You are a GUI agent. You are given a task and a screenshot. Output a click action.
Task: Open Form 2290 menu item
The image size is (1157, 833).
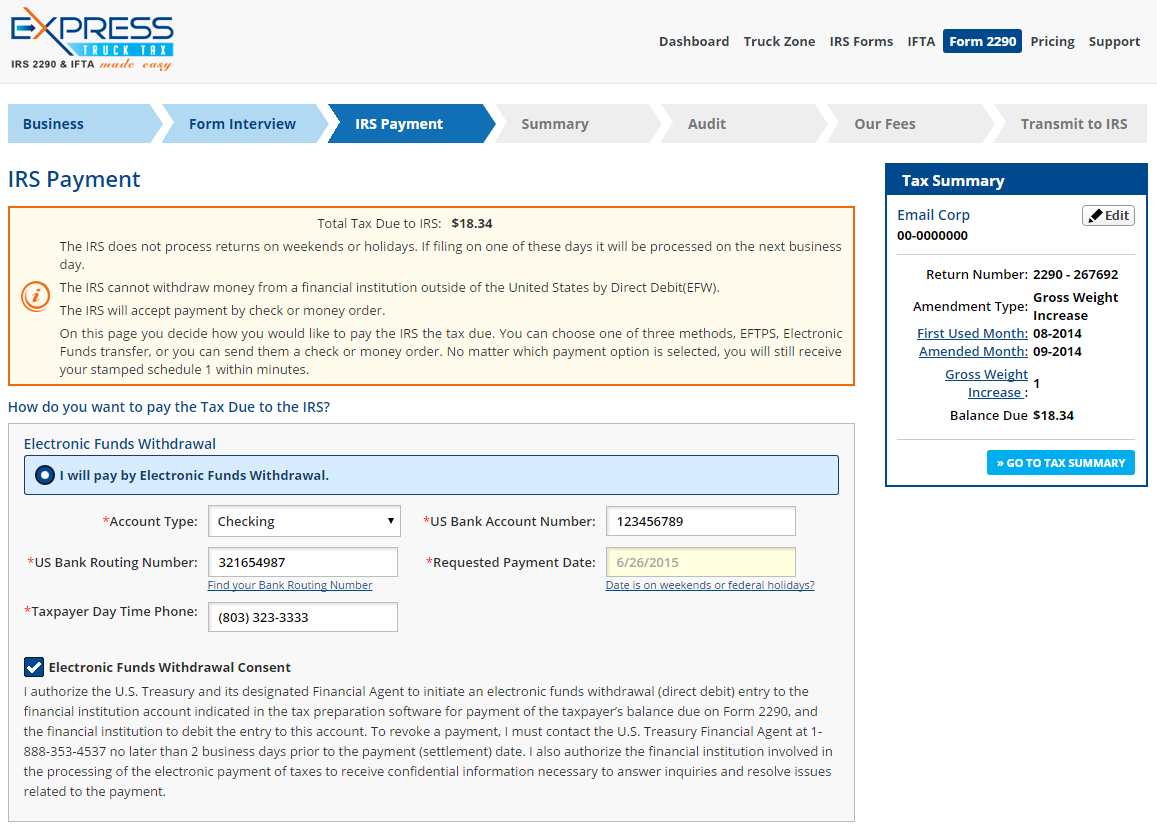coord(982,41)
